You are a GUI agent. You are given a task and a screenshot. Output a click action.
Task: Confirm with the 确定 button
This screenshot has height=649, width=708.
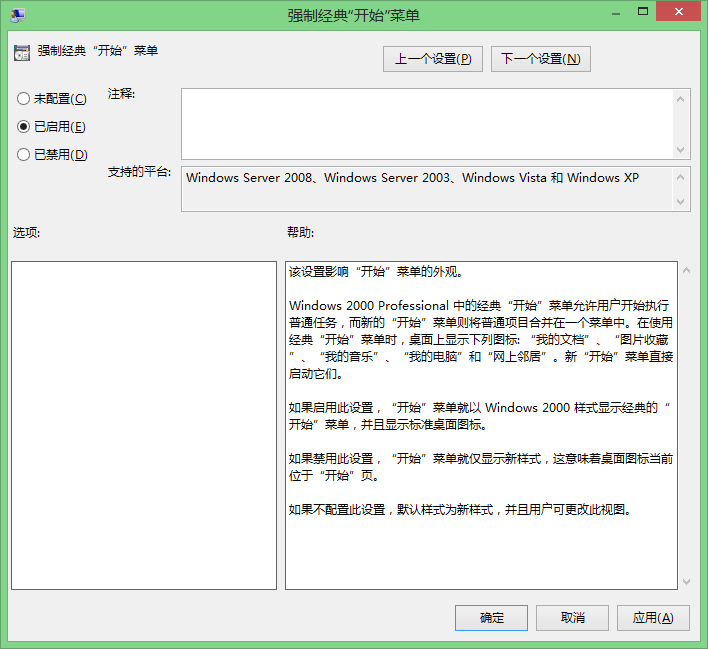491,618
